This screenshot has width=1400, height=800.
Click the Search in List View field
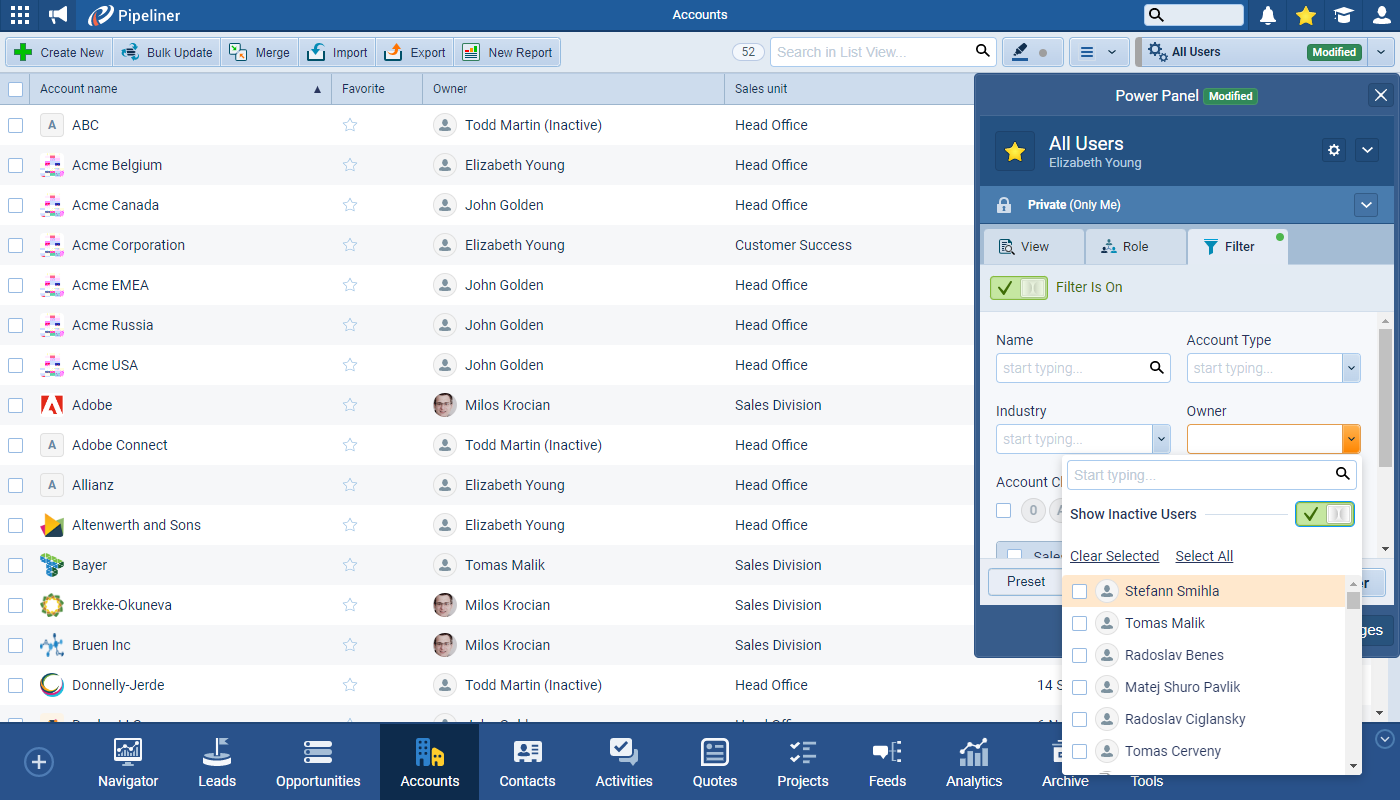[872, 52]
